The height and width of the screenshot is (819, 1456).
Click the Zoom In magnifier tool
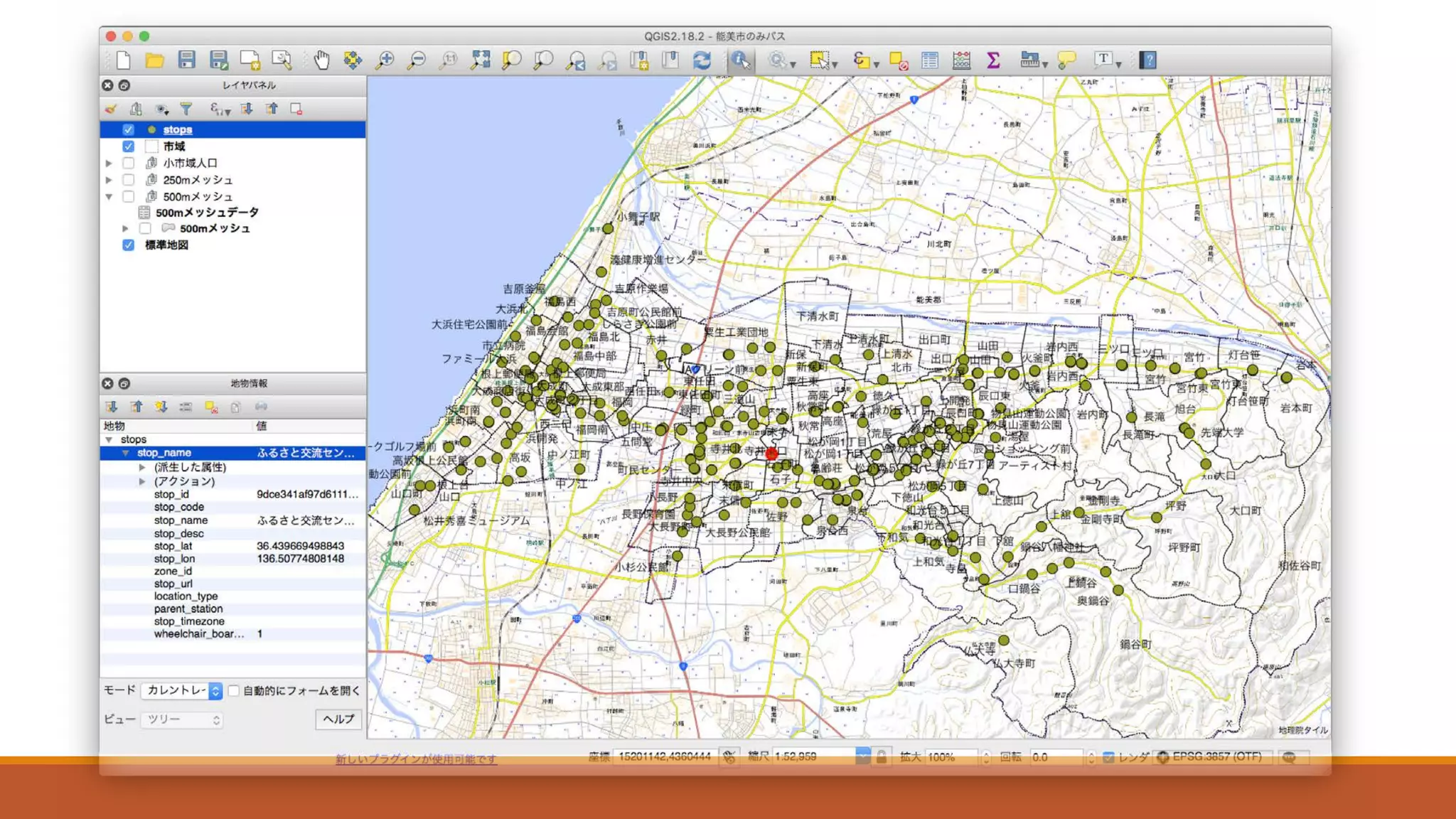(385, 60)
